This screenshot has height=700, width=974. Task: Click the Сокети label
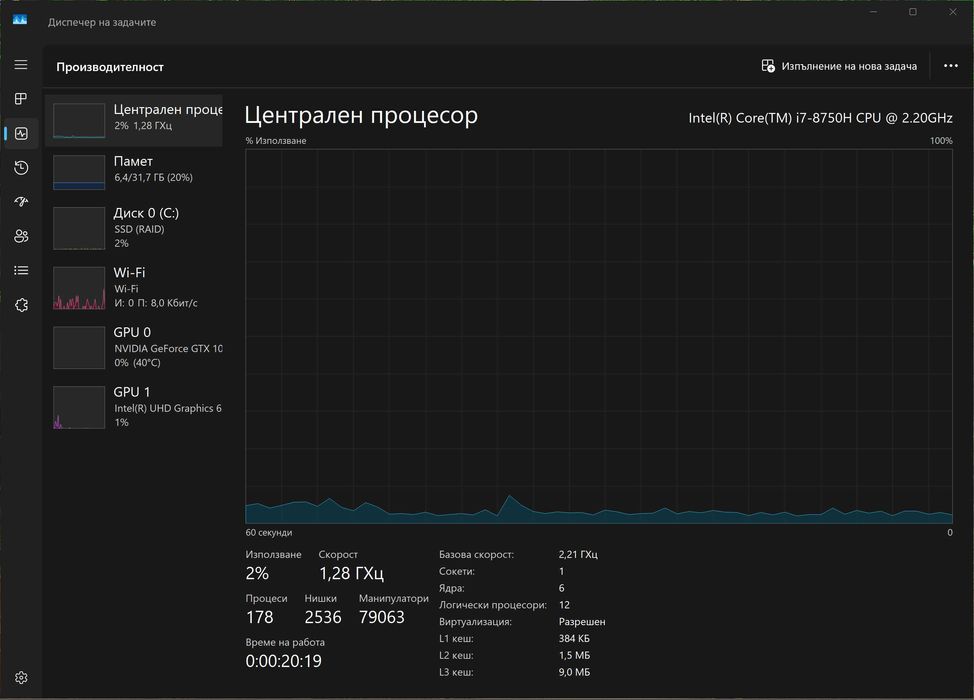tap(457, 571)
